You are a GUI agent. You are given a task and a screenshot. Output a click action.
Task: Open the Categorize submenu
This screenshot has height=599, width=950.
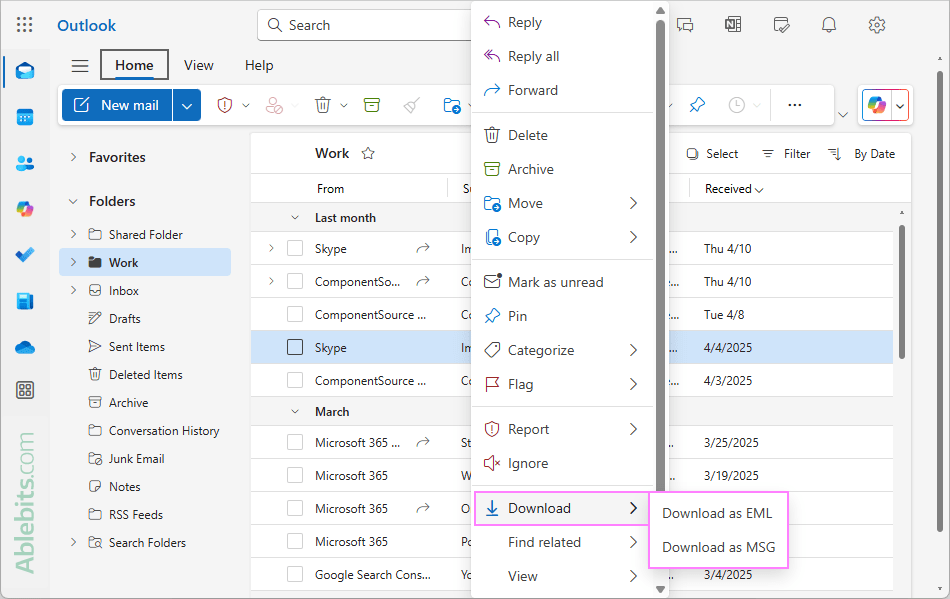click(562, 350)
